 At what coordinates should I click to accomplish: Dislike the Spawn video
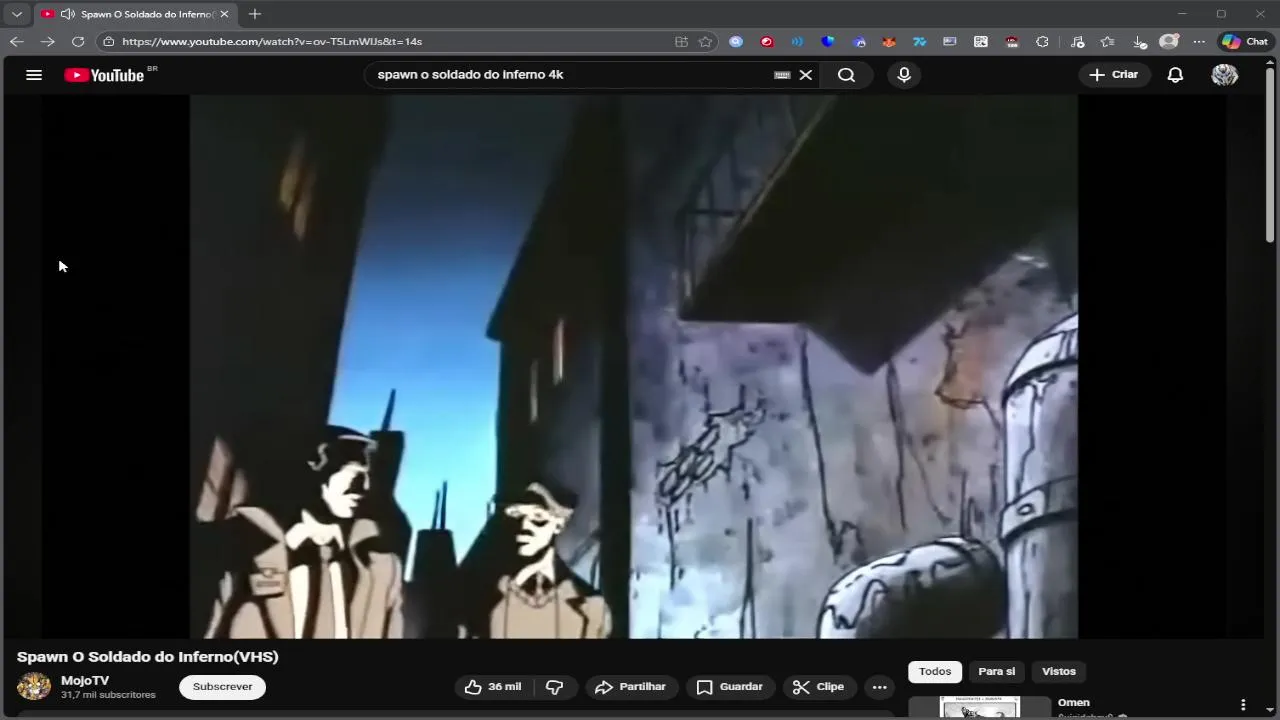tap(555, 687)
